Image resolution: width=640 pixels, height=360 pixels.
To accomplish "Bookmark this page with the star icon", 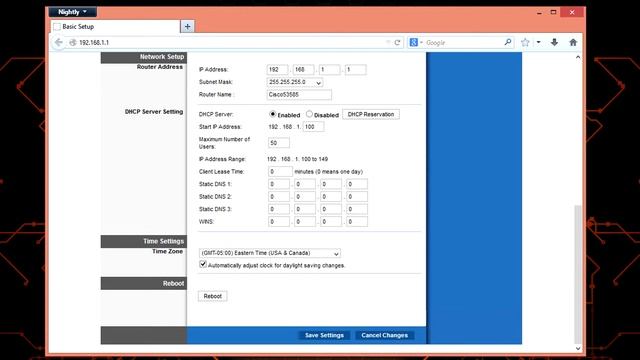I will 525,42.
